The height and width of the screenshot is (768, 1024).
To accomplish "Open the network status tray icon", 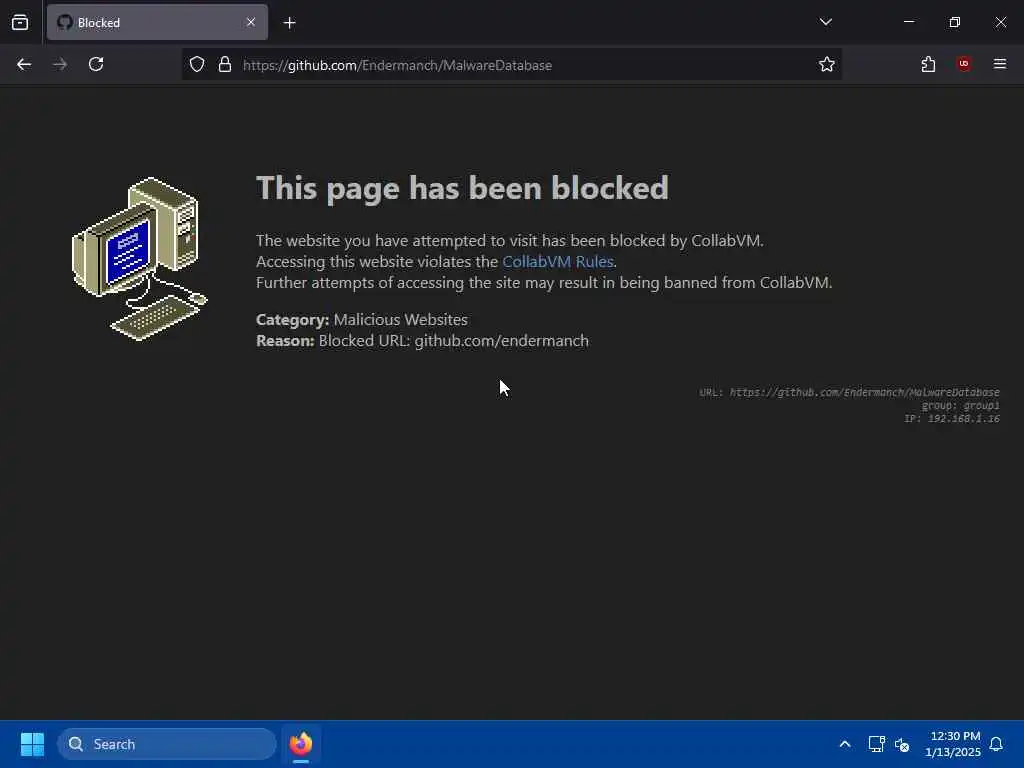I will (876, 744).
